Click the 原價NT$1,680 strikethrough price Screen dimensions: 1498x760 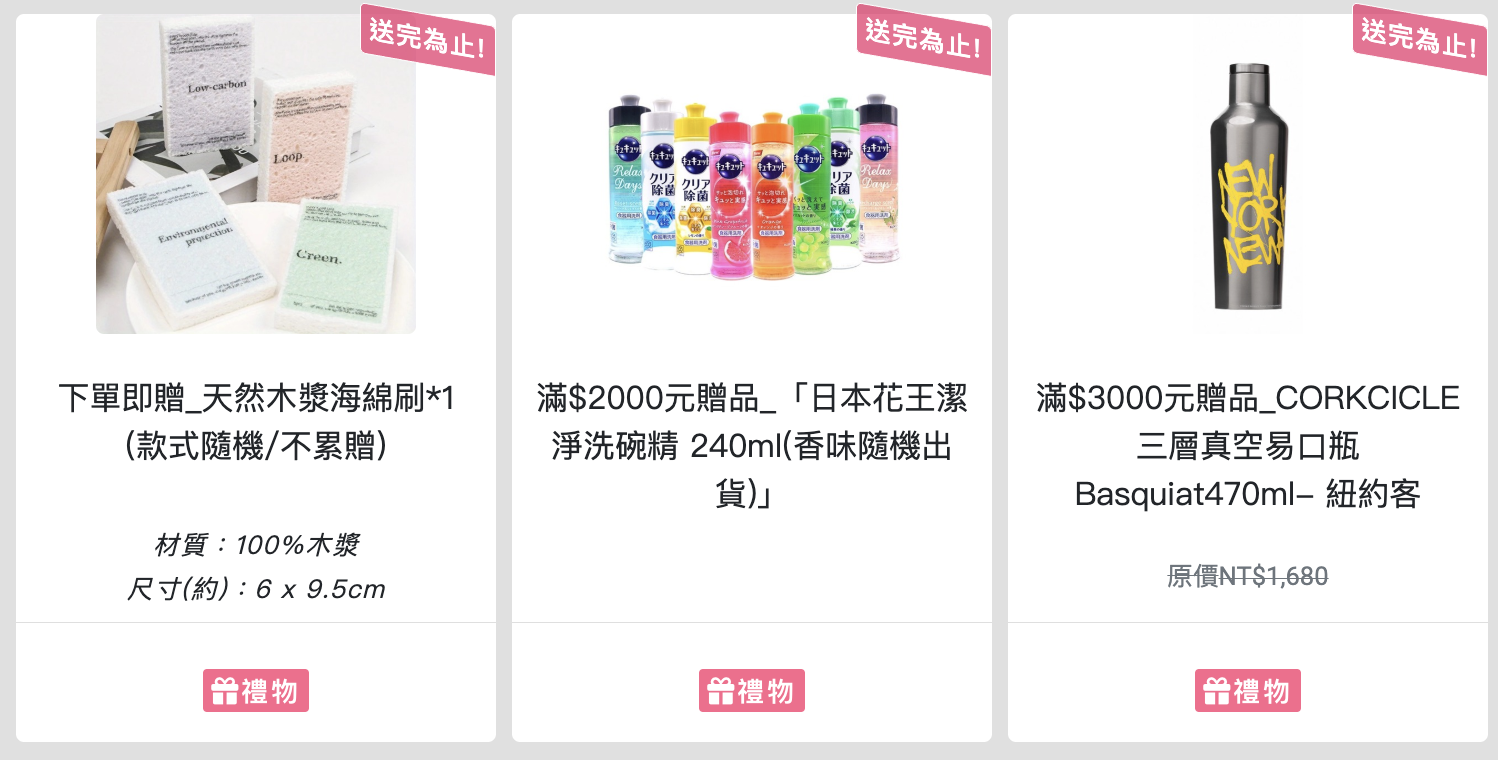pyautogui.click(x=1248, y=576)
